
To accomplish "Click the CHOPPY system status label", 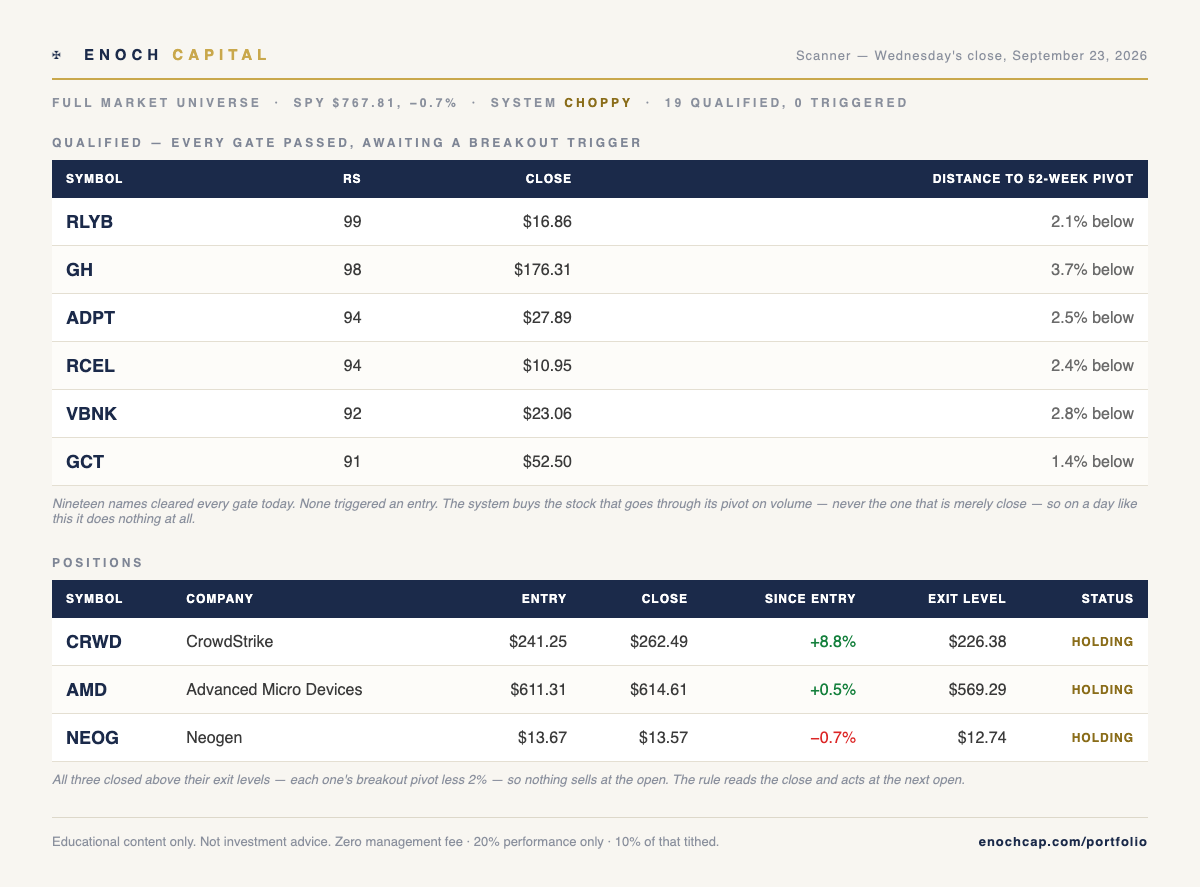I will tap(598, 103).
